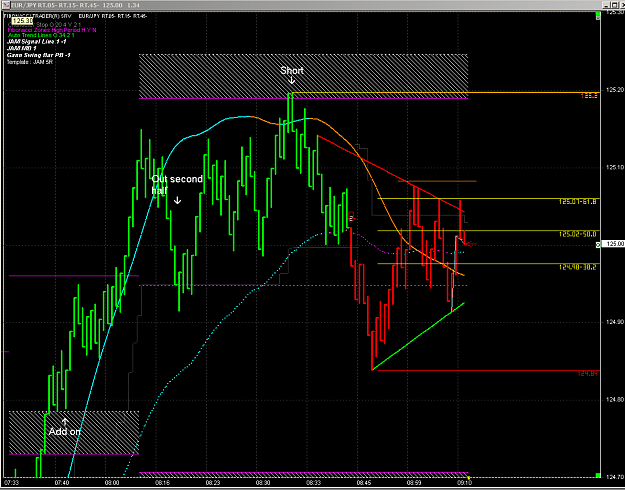Click the 08:30 time axis label
The image size is (625, 490).
(x=263, y=483)
